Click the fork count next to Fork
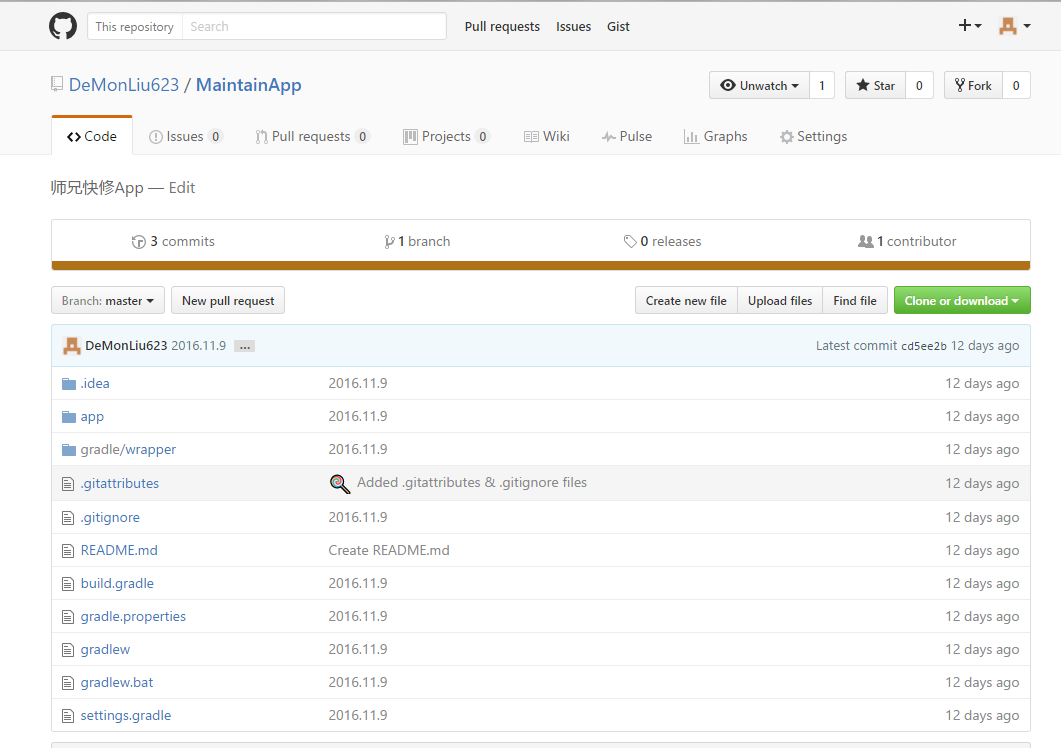This screenshot has height=748, width=1061. [x=1016, y=85]
